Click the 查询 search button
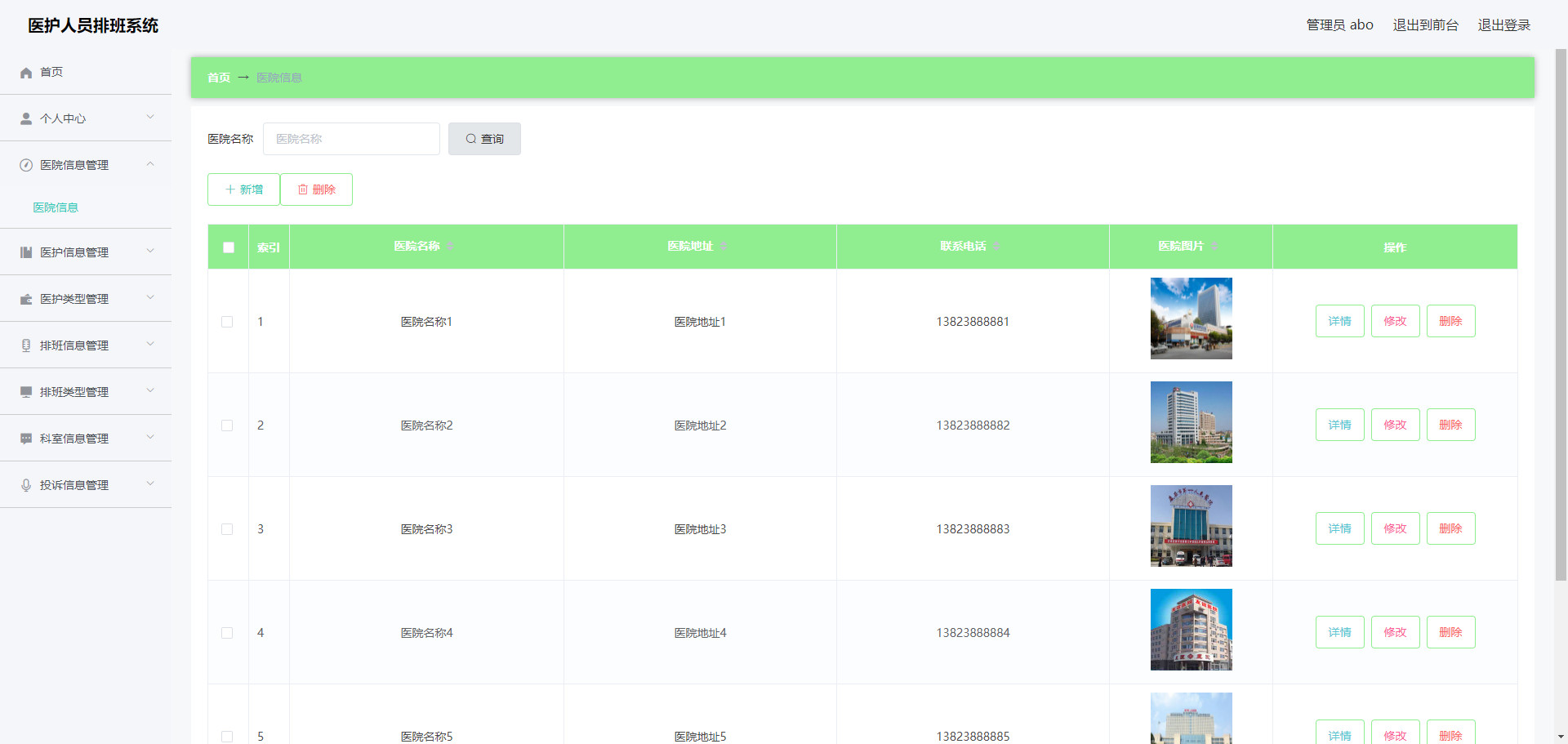Screen dimensions: 1568x744 click(x=484, y=139)
